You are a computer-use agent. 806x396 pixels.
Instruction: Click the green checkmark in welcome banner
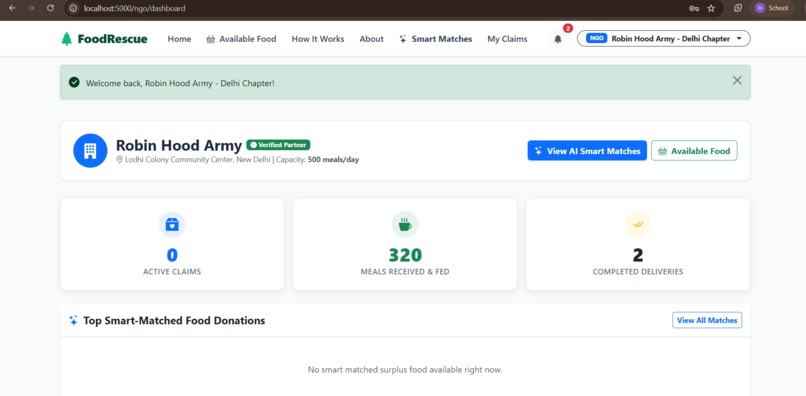click(75, 82)
